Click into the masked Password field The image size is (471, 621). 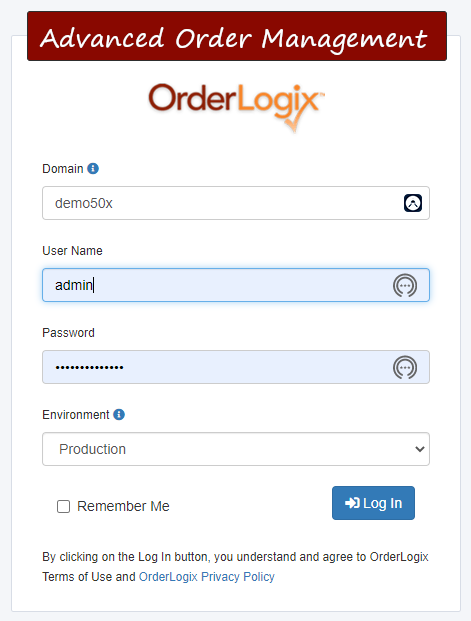point(236,367)
